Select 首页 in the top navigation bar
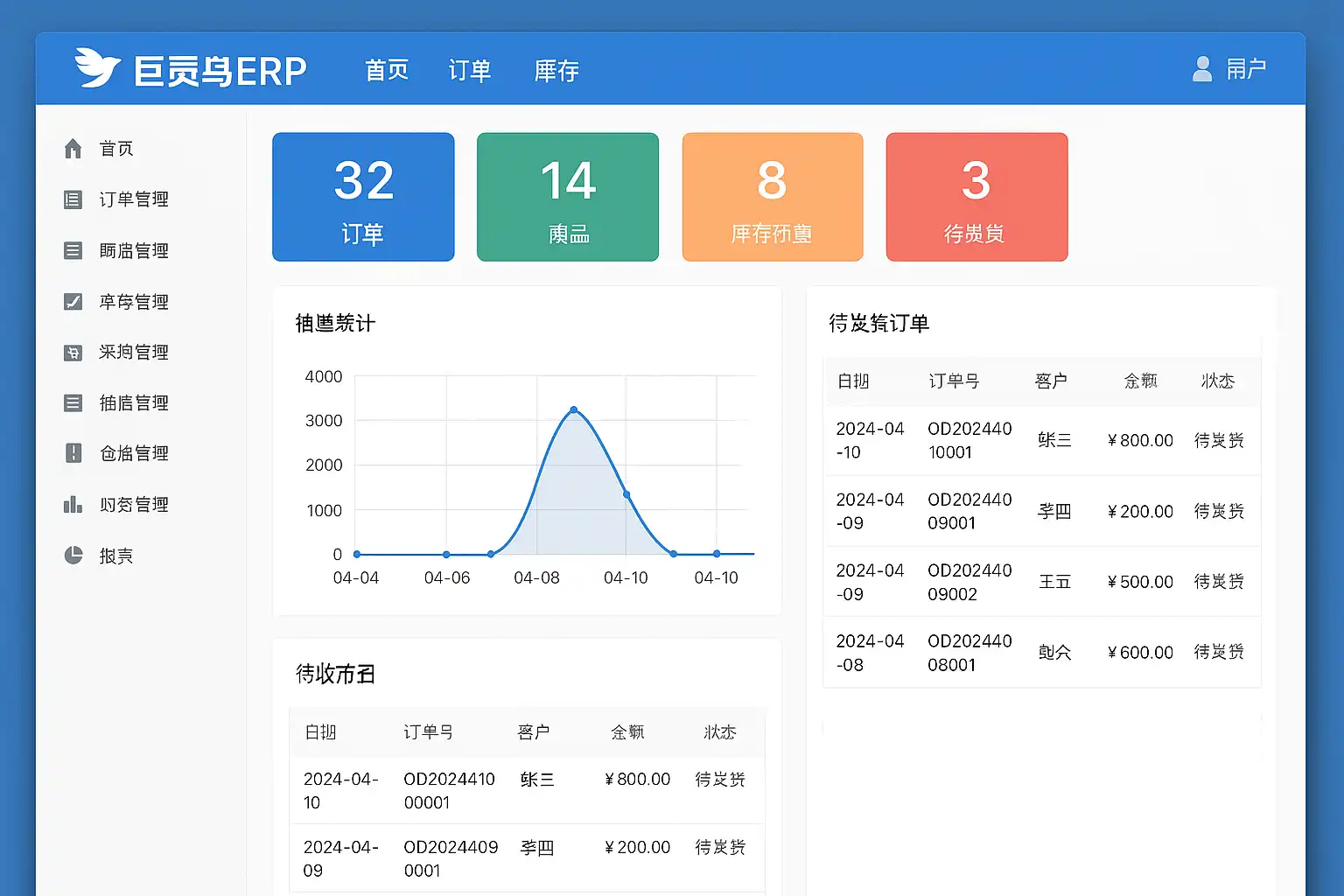 (x=387, y=71)
